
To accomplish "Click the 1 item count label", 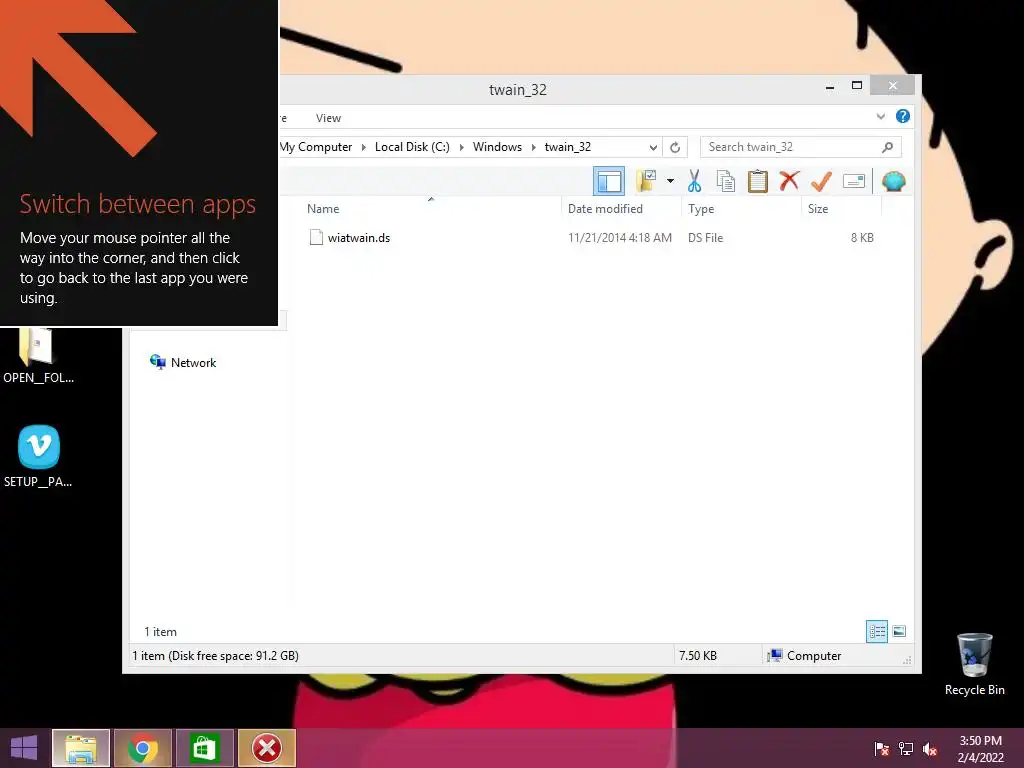I will [x=160, y=632].
